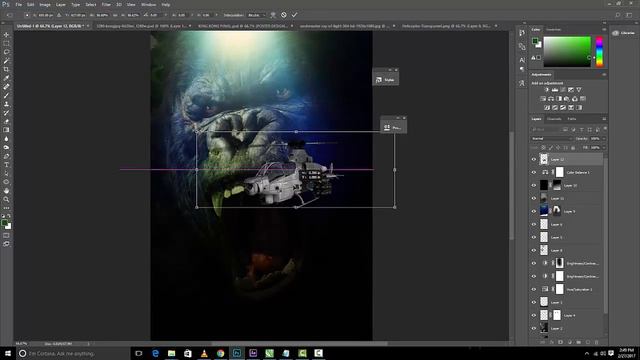Click the foreground color swatch in toolbar

tap(4, 223)
